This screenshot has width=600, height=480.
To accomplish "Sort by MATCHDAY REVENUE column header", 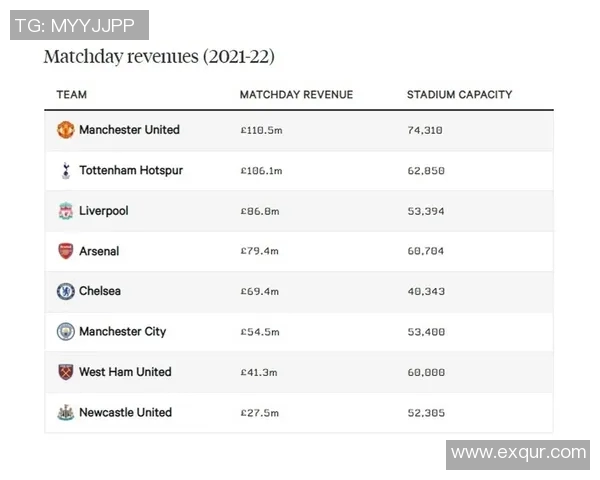I will [x=296, y=95].
